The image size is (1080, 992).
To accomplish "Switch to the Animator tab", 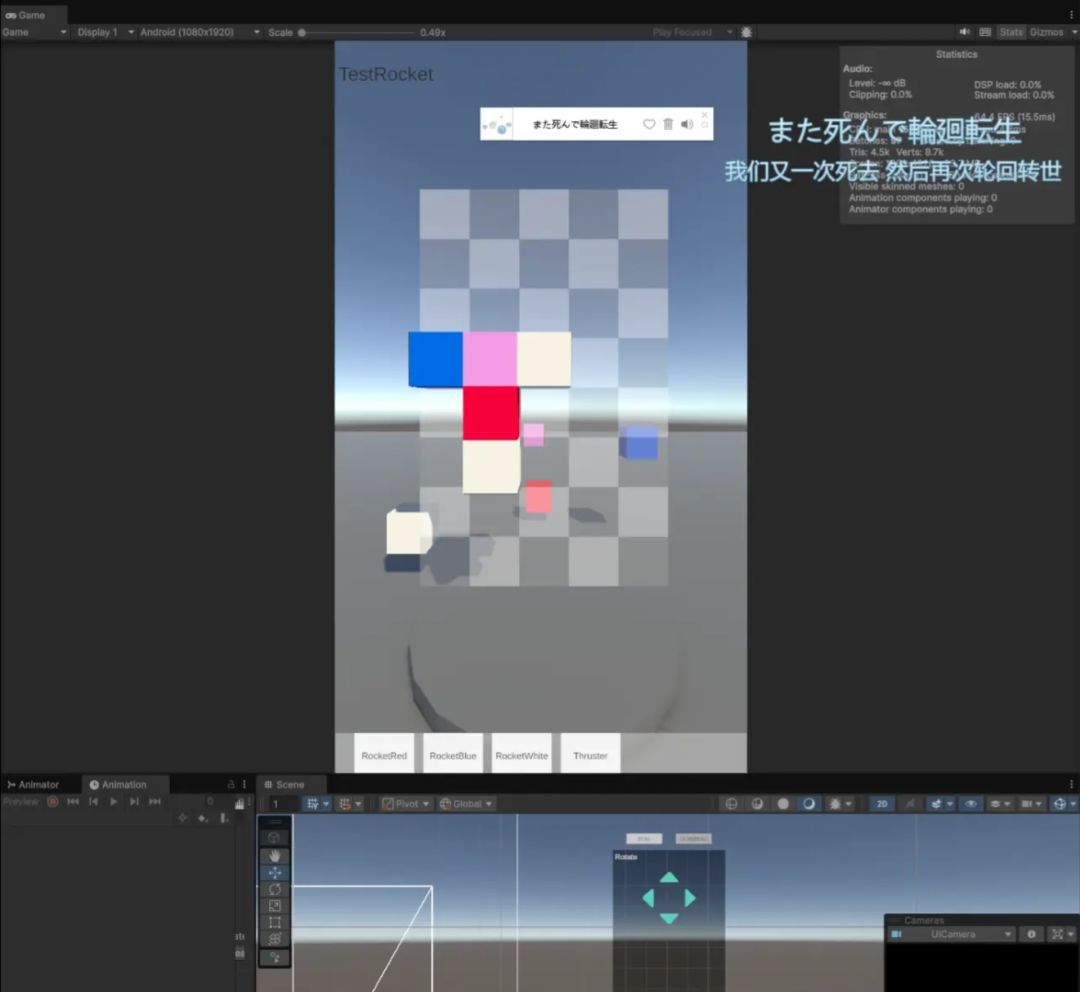I will coord(33,785).
